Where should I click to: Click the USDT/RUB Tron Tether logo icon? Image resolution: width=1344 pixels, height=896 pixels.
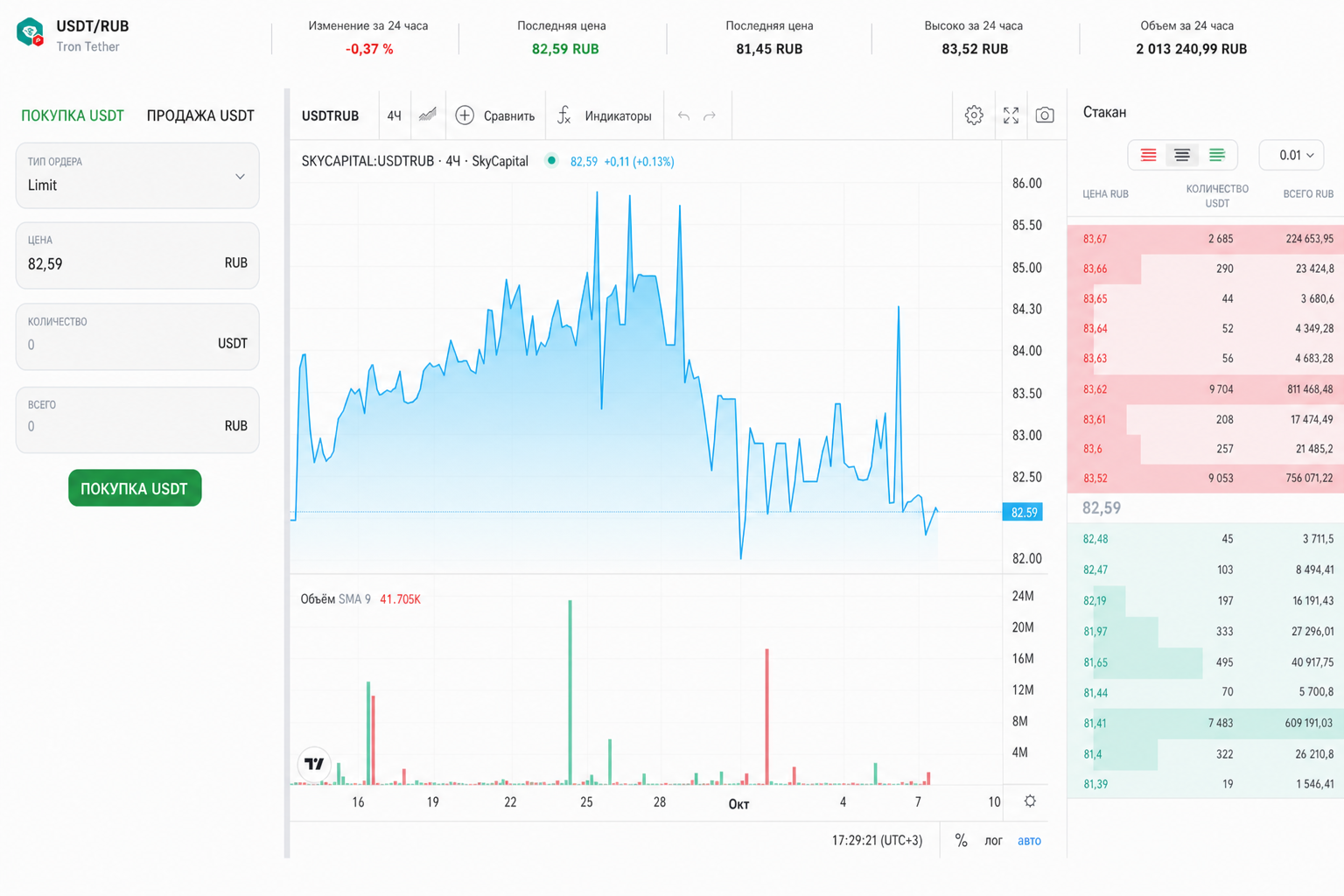[31, 32]
